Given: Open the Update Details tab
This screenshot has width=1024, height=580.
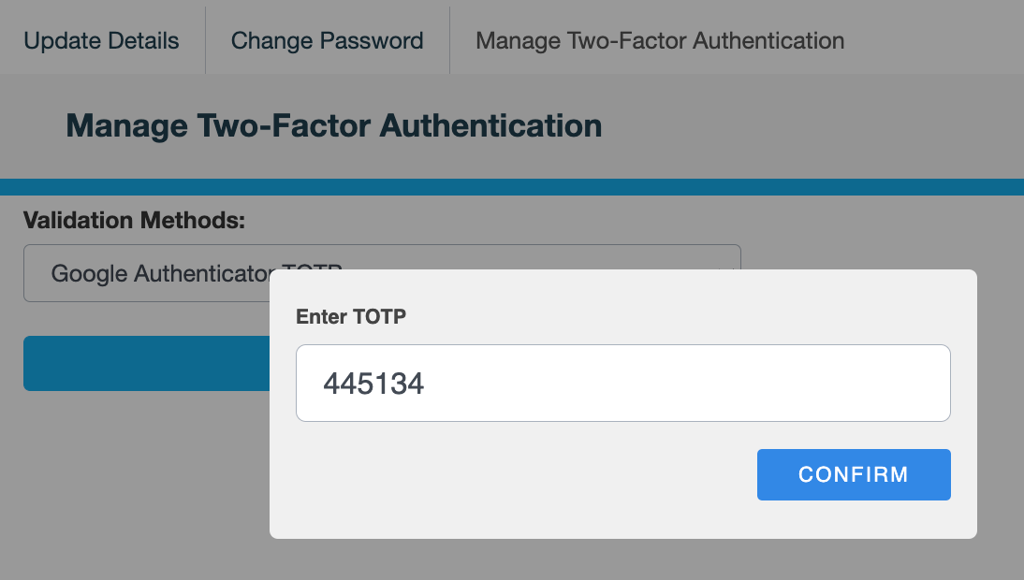Looking at the screenshot, I should click(x=101, y=41).
